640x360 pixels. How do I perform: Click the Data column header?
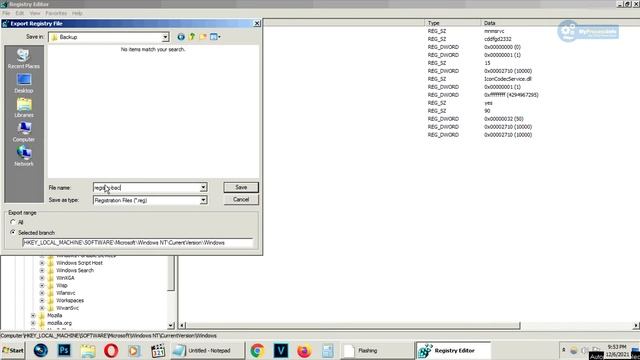tap(560, 23)
